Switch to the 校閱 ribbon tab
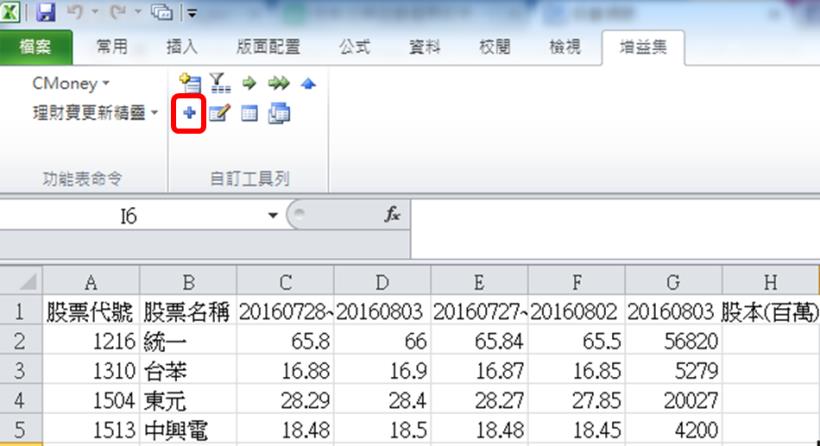 click(x=495, y=47)
